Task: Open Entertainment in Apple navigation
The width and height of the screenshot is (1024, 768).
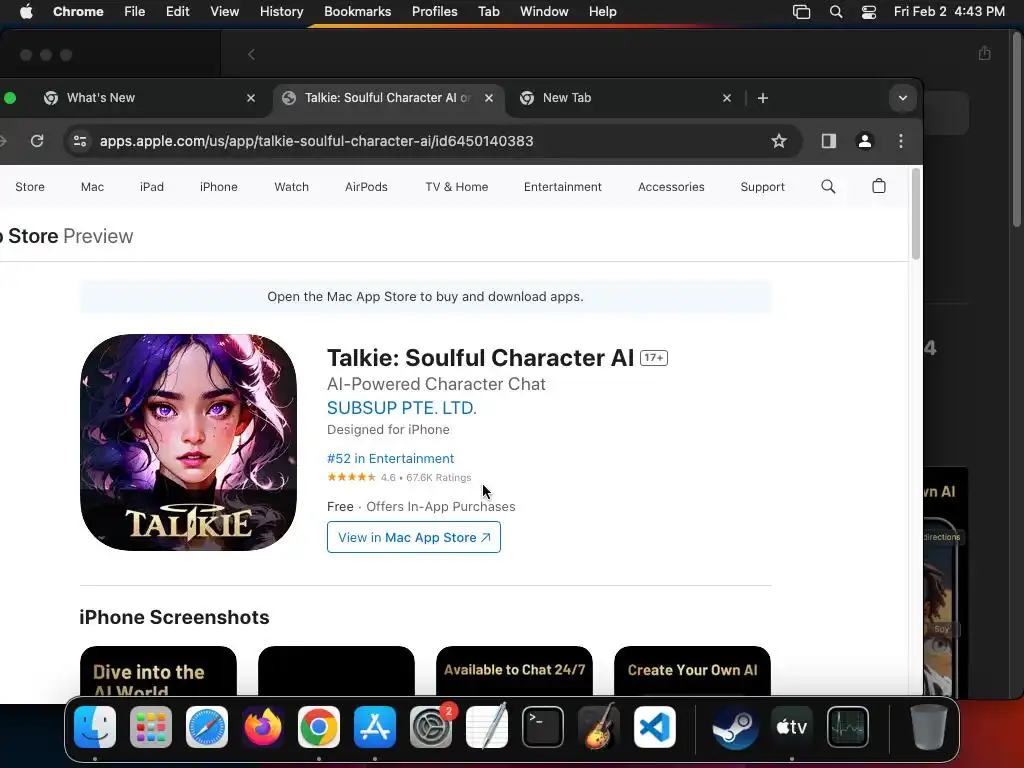Action: tap(562, 187)
